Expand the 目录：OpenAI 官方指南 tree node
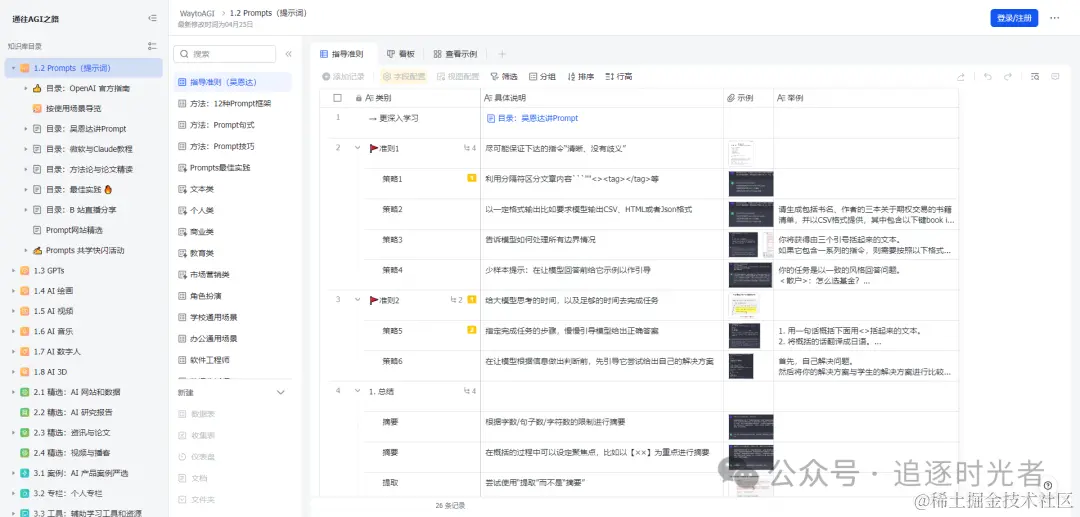The width and height of the screenshot is (1080, 517). (25, 89)
